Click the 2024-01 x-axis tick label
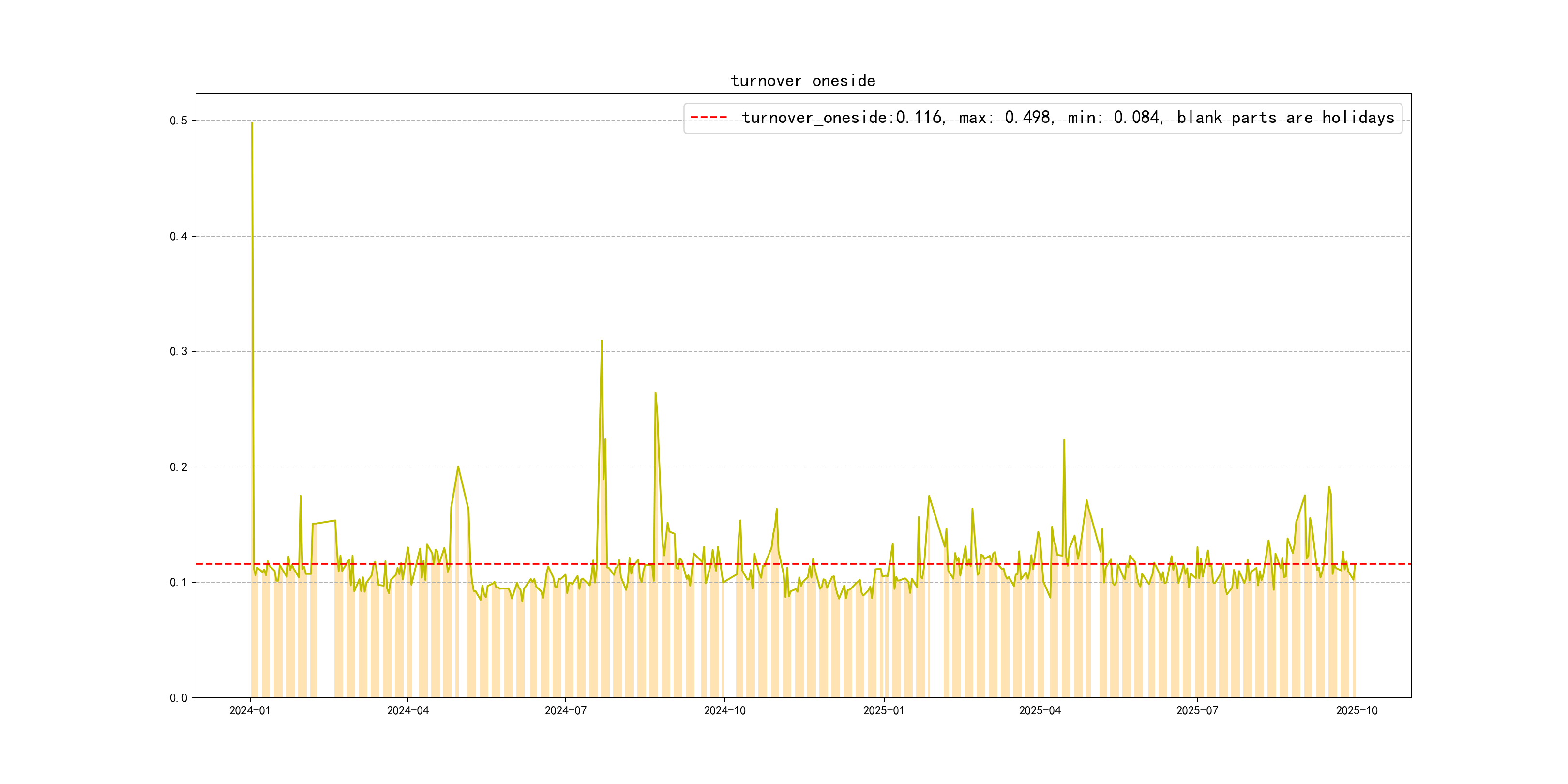This screenshot has height=784, width=1568. coord(250,710)
